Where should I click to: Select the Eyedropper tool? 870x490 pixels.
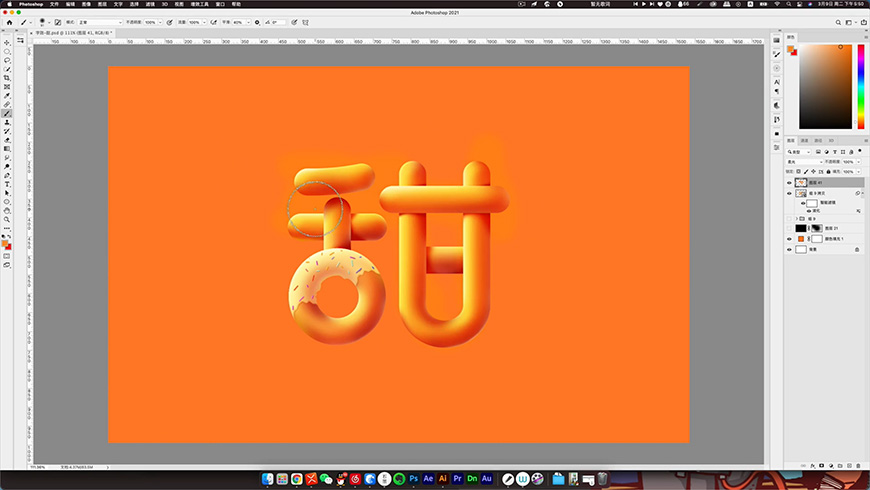(x=7, y=96)
